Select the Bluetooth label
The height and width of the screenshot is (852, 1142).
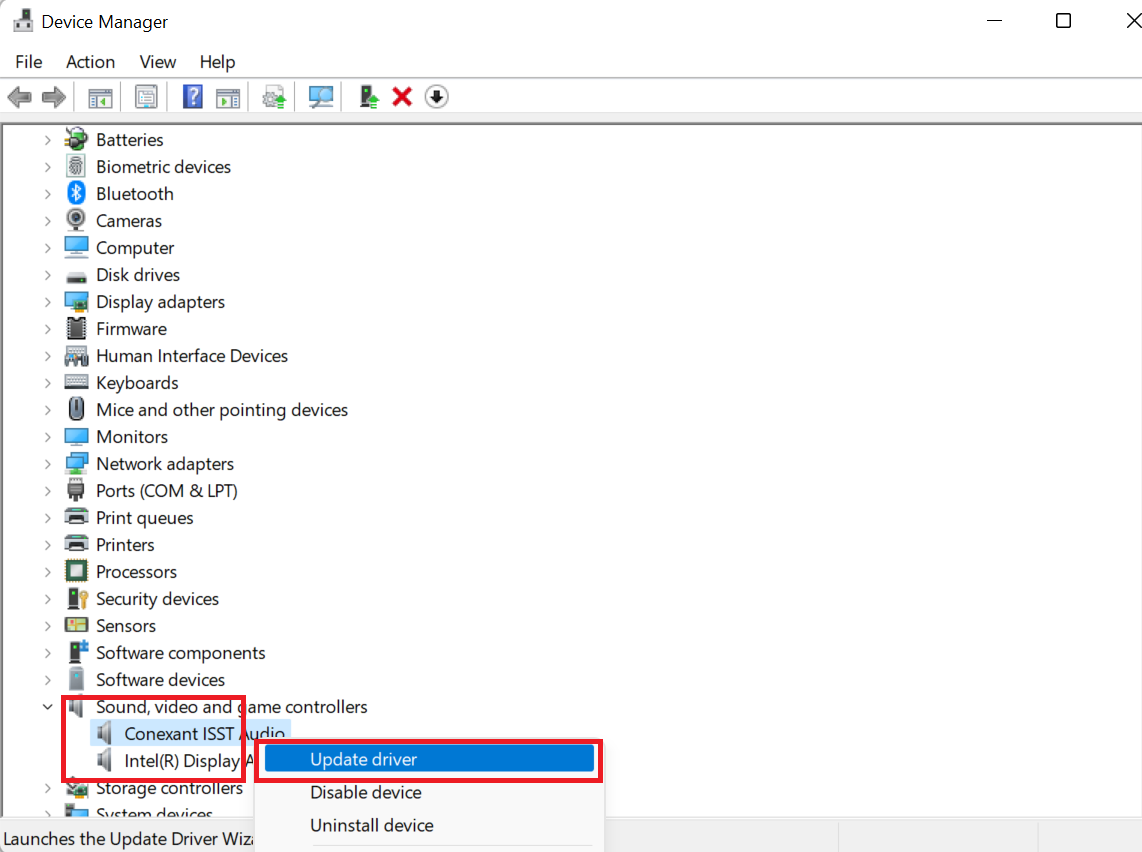point(135,194)
